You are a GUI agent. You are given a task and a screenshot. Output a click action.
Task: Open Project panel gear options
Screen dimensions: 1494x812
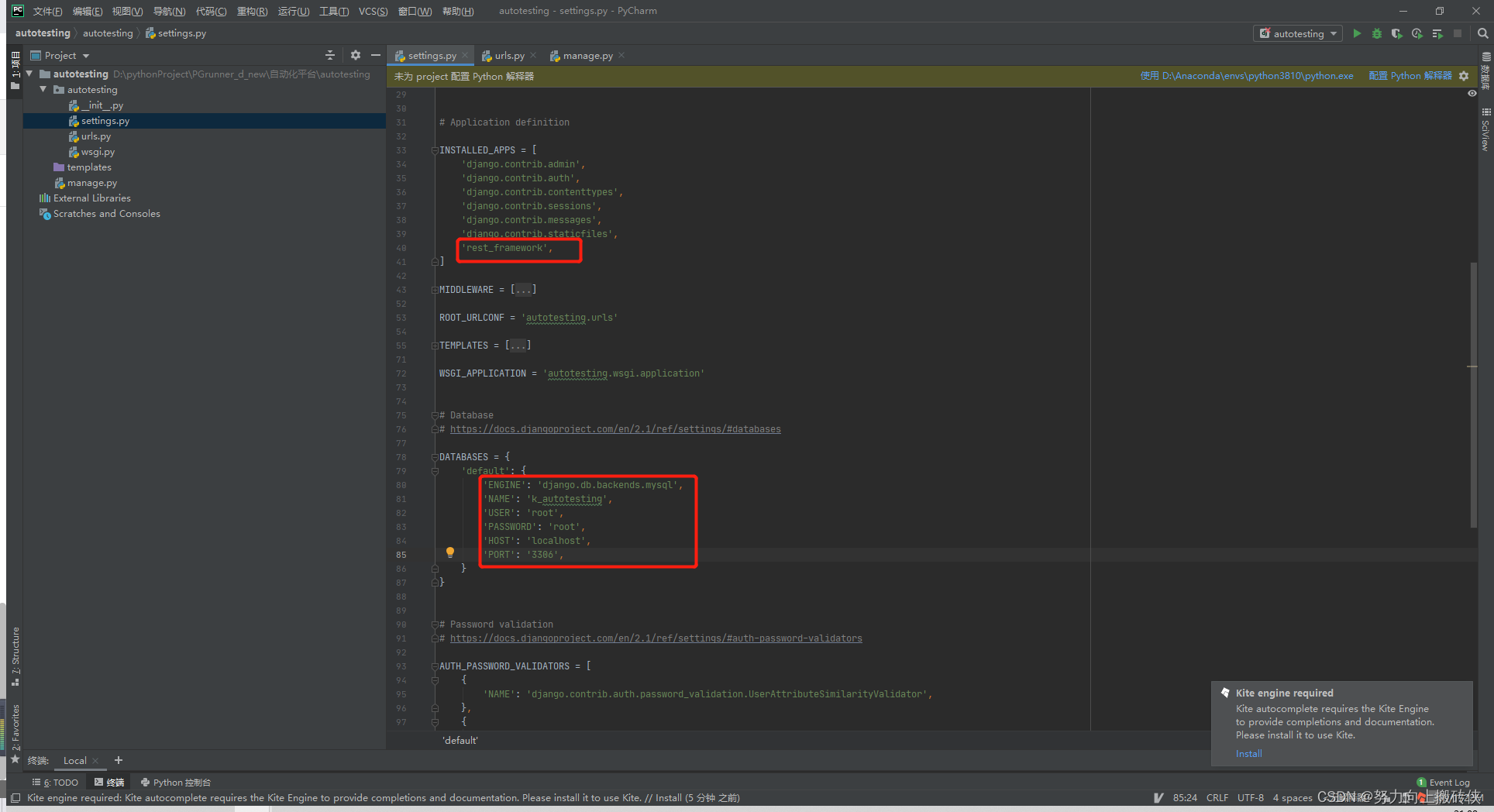(356, 55)
